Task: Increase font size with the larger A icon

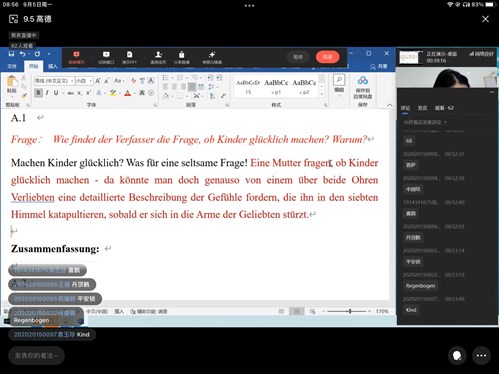Action: [x=98, y=81]
